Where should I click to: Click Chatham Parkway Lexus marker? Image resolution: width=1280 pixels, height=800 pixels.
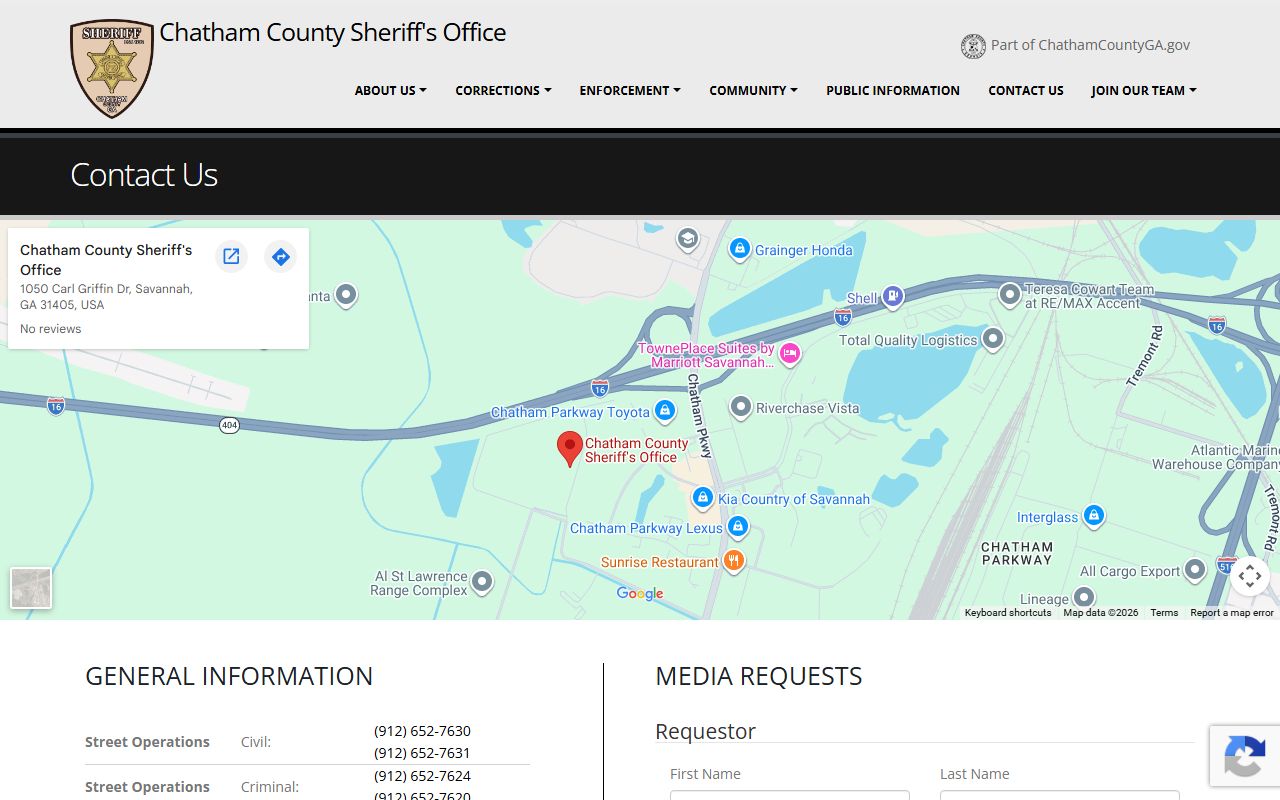click(737, 526)
